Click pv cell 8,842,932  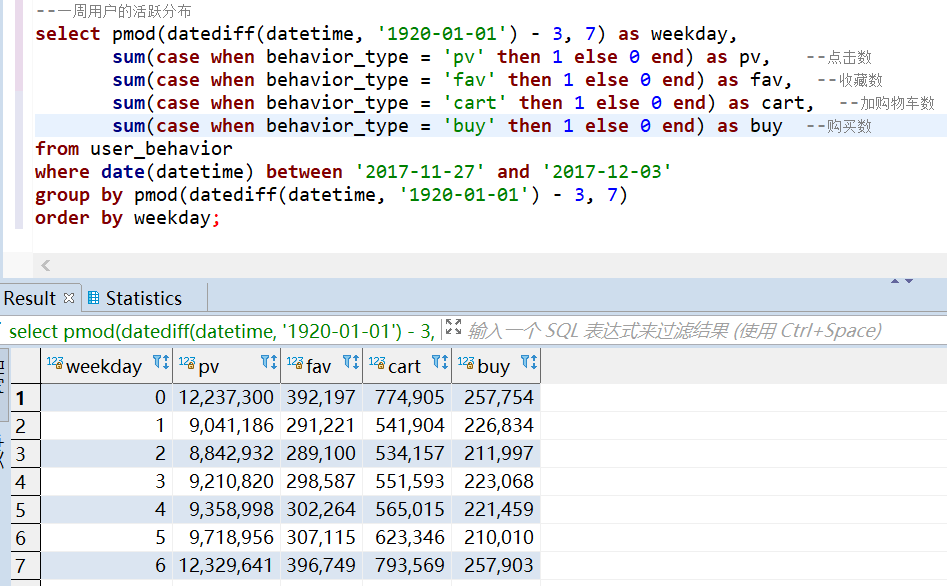(226, 453)
